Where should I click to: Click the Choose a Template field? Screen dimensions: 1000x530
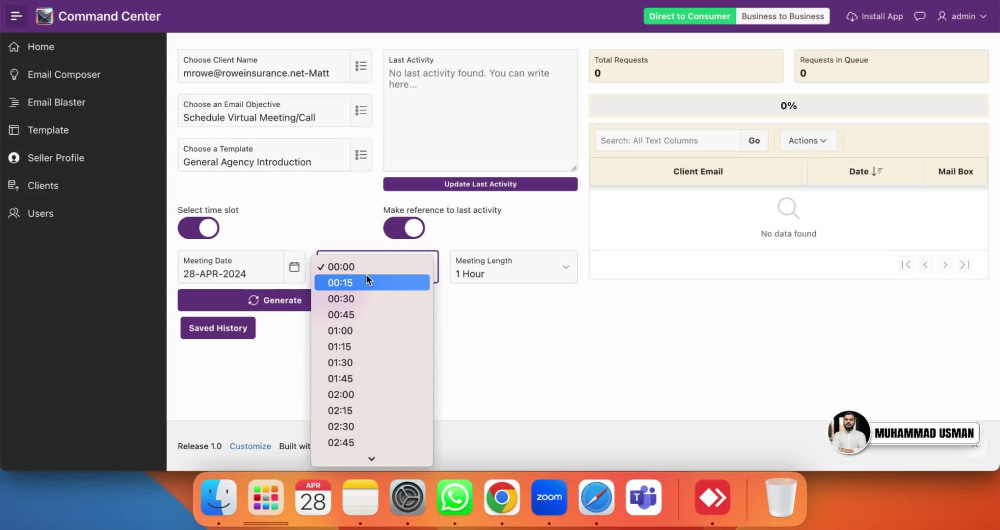pos(264,155)
